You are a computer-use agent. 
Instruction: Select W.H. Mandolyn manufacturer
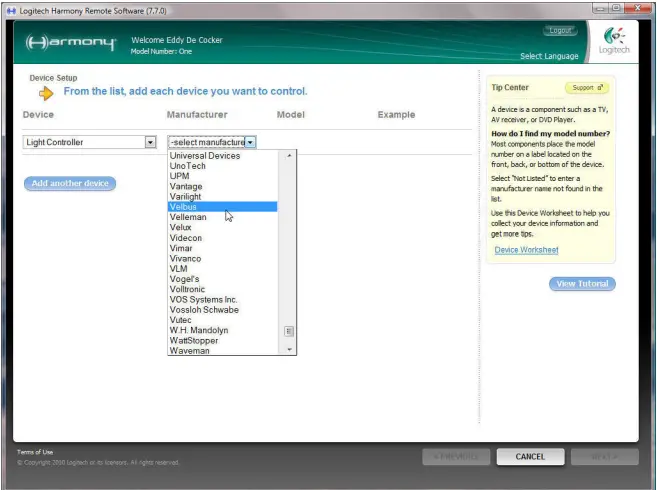[x=222, y=330]
